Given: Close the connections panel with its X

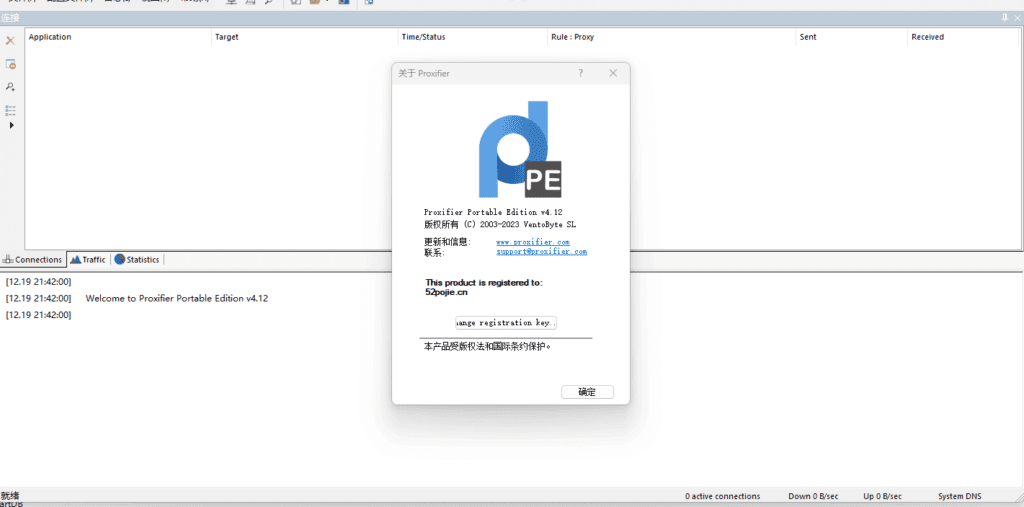Looking at the screenshot, I should coord(1016,18).
